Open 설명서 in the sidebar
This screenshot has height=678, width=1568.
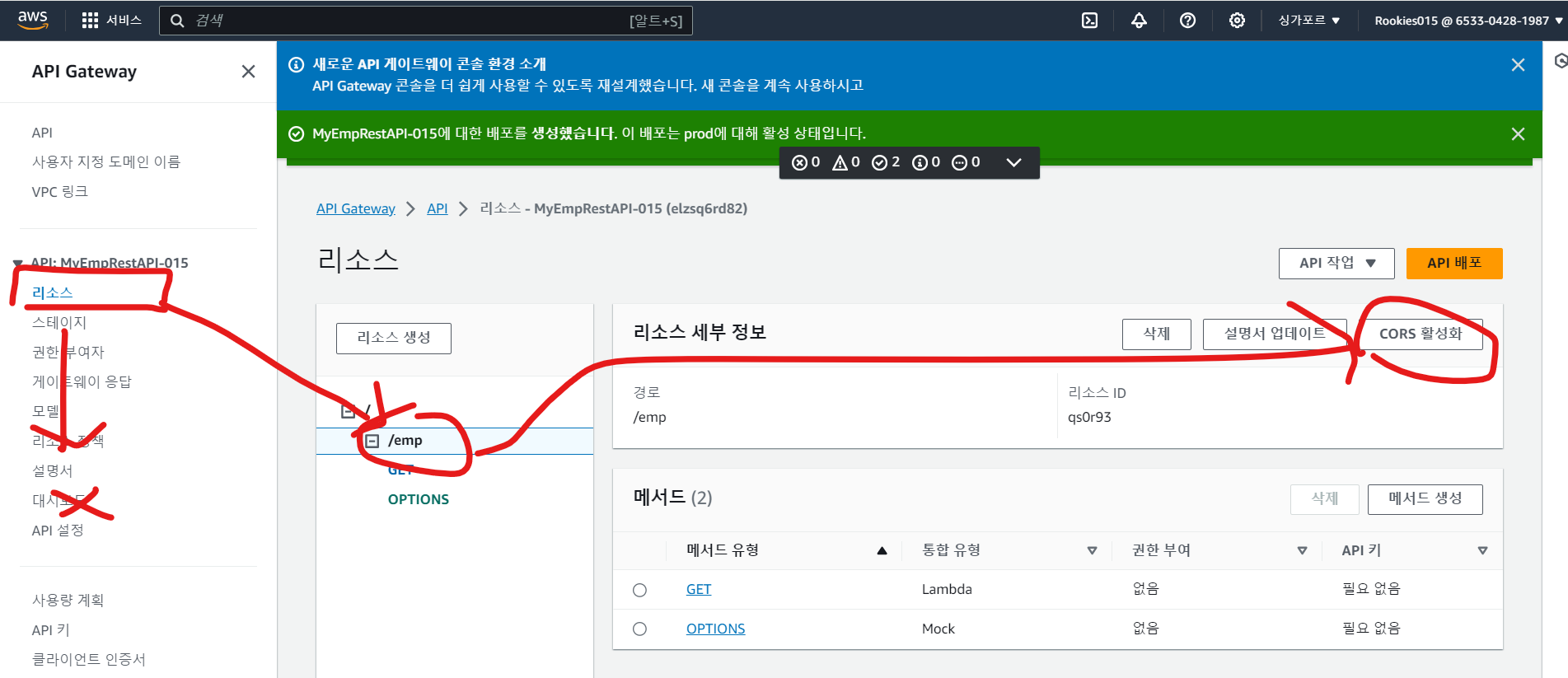52,470
